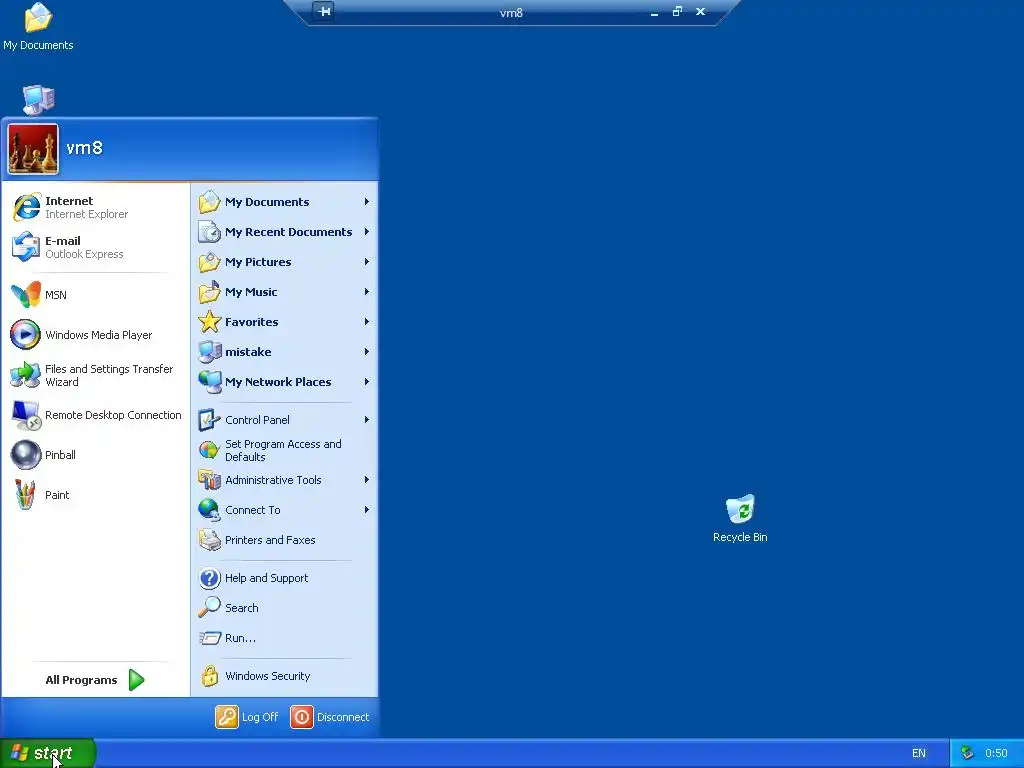
Task: Click the My Pictures folder icon
Action: (210, 262)
